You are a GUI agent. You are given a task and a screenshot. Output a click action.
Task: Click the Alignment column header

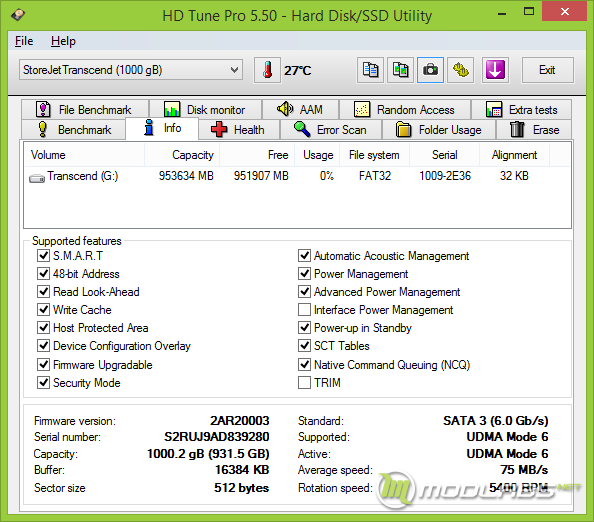pyautogui.click(x=514, y=155)
